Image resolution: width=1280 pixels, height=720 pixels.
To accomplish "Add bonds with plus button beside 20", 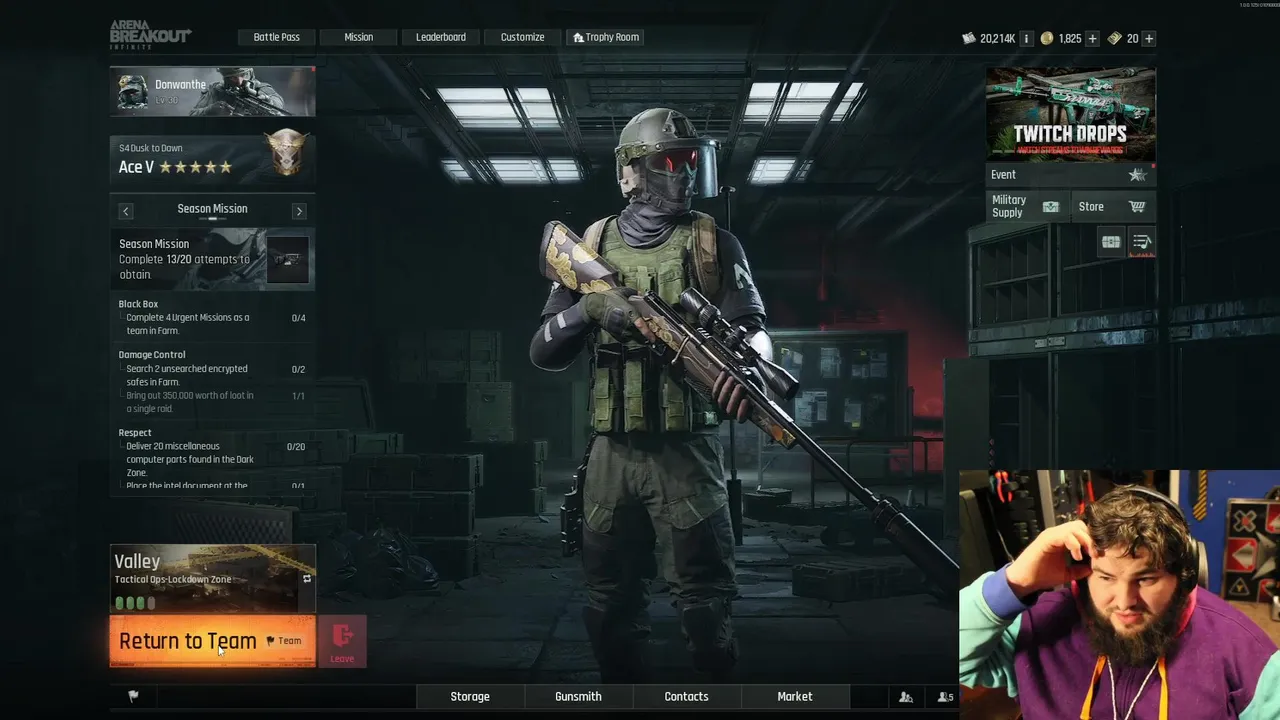I will click(x=1149, y=38).
